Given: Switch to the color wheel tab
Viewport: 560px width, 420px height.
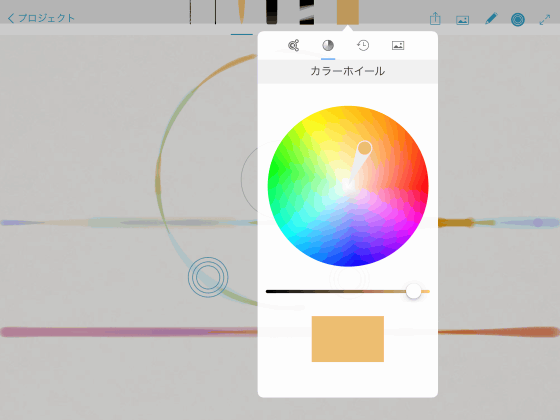Looking at the screenshot, I should (328, 45).
